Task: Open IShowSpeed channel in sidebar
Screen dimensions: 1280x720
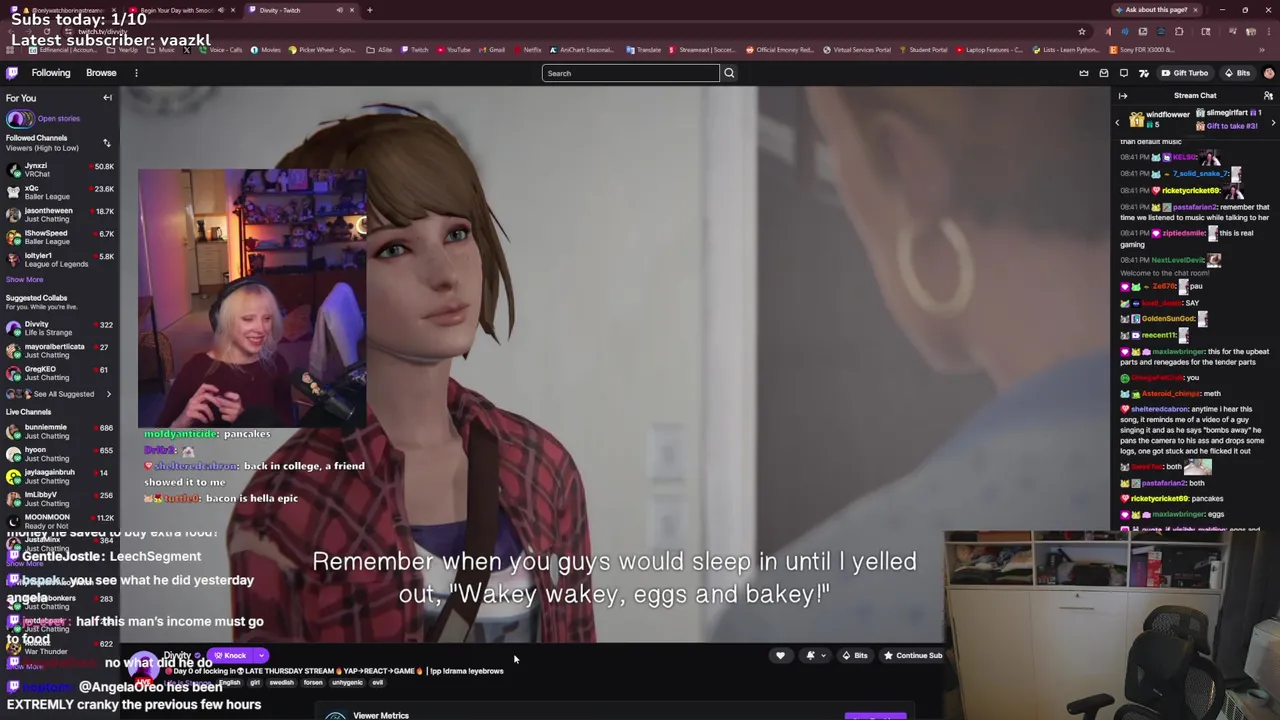Action: [x=60, y=237]
